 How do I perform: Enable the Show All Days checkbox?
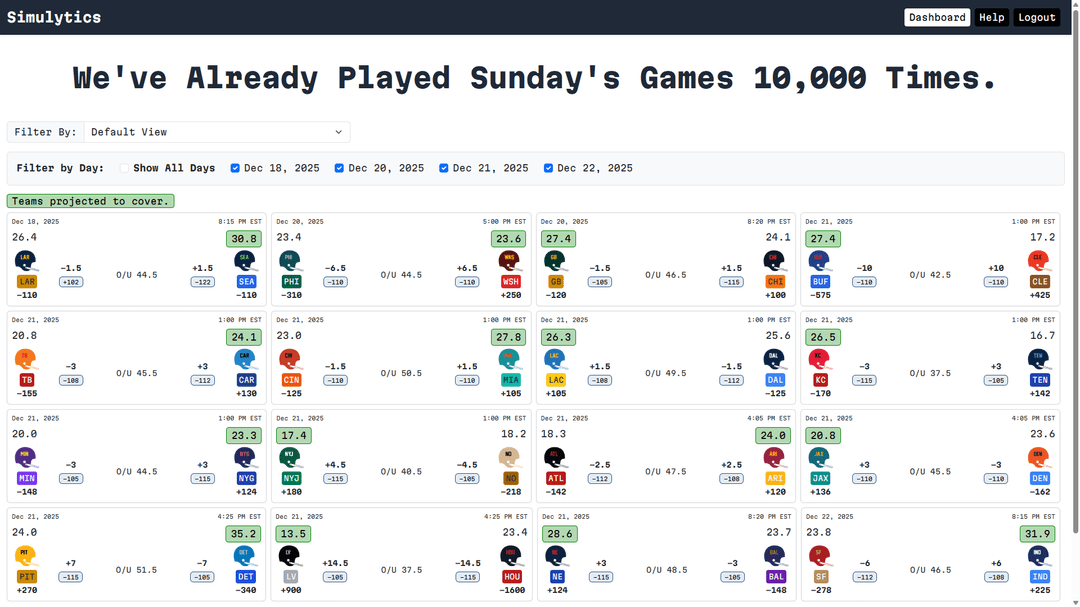point(125,168)
